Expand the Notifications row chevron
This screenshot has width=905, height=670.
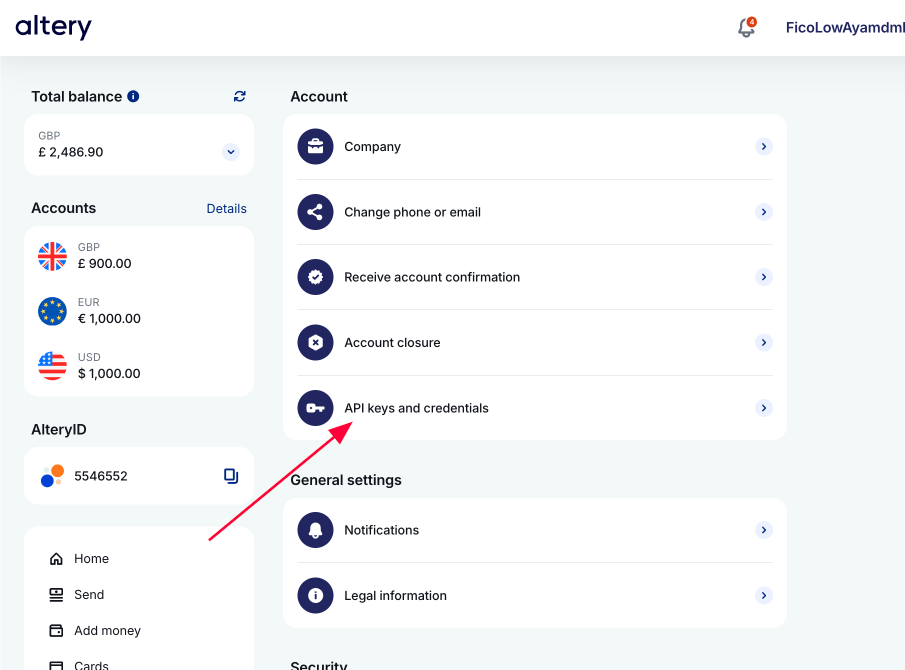764,530
